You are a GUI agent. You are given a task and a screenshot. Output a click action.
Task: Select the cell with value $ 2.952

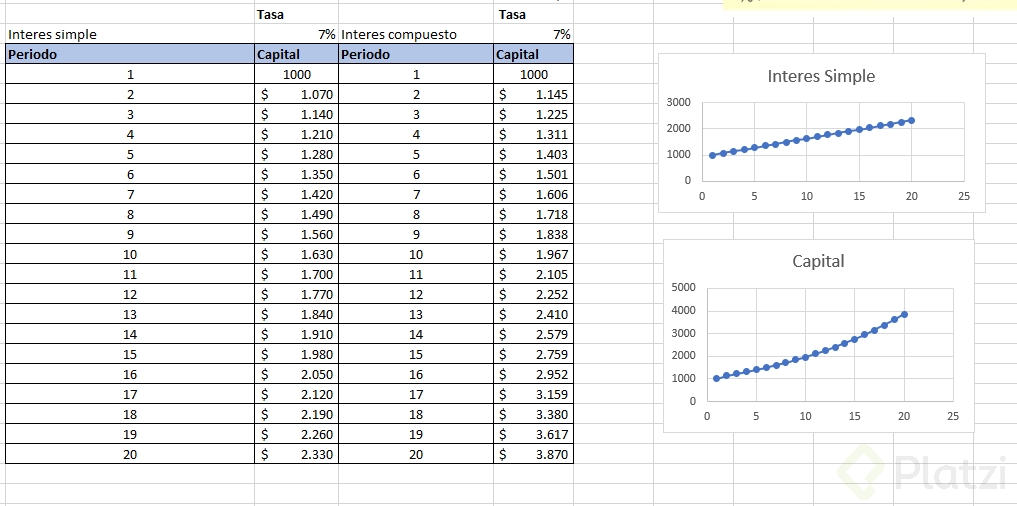pyautogui.click(x=534, y=374)
